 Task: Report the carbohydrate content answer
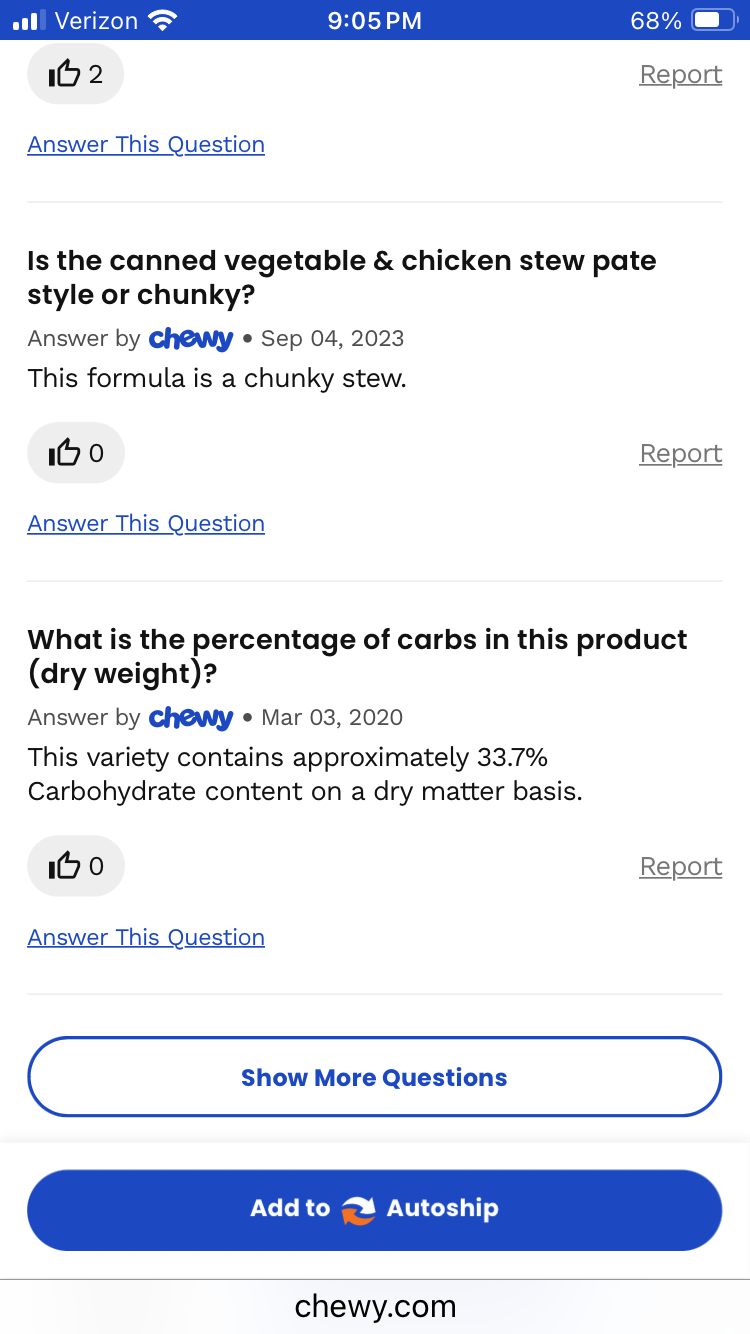coord(680,867)
